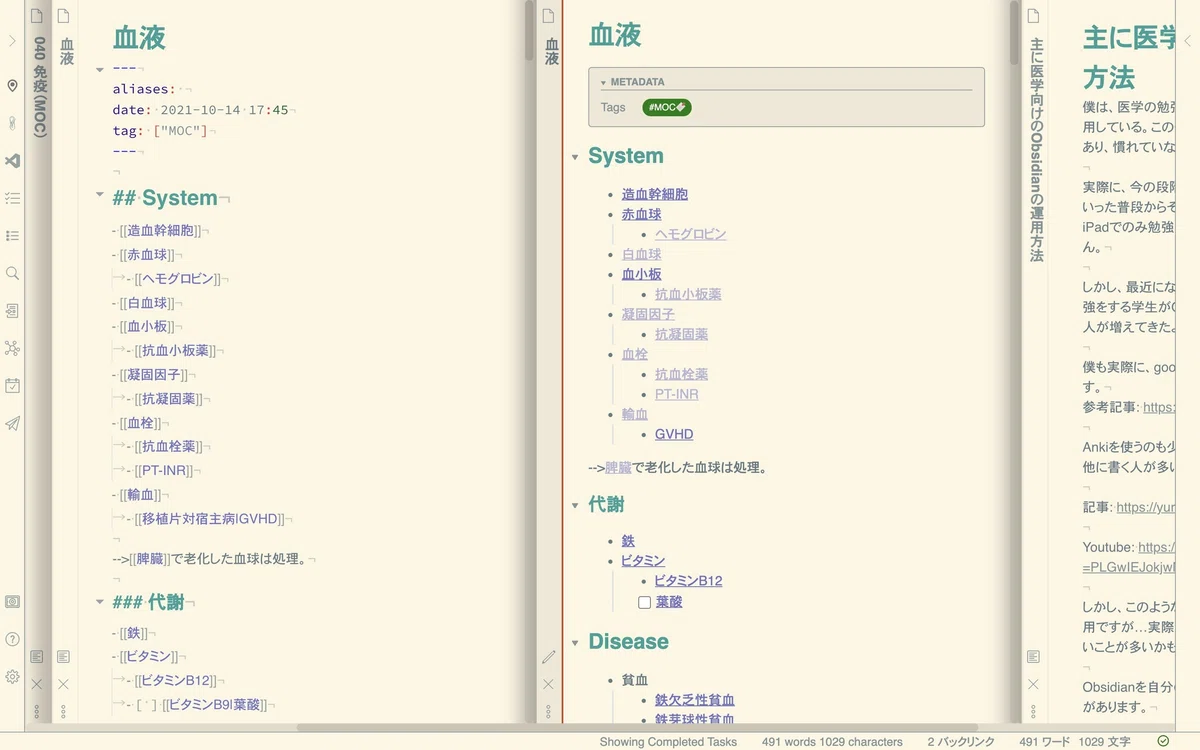Open the daily note calendar icon
The width and height of the screenshot is (1200, 750).
(12, 386)
